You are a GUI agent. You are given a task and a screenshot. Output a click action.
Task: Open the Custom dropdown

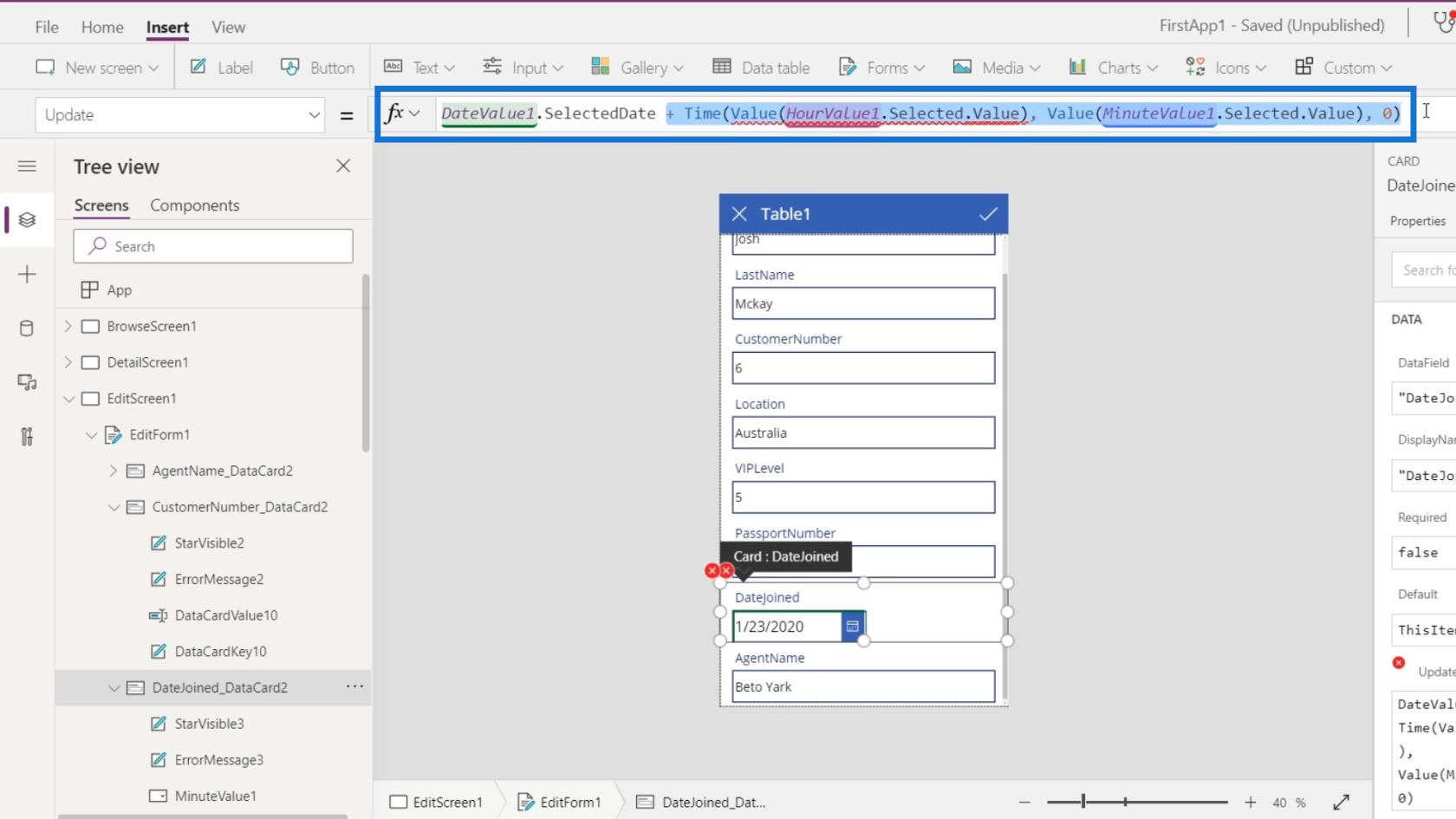(x=1343, y=68)
